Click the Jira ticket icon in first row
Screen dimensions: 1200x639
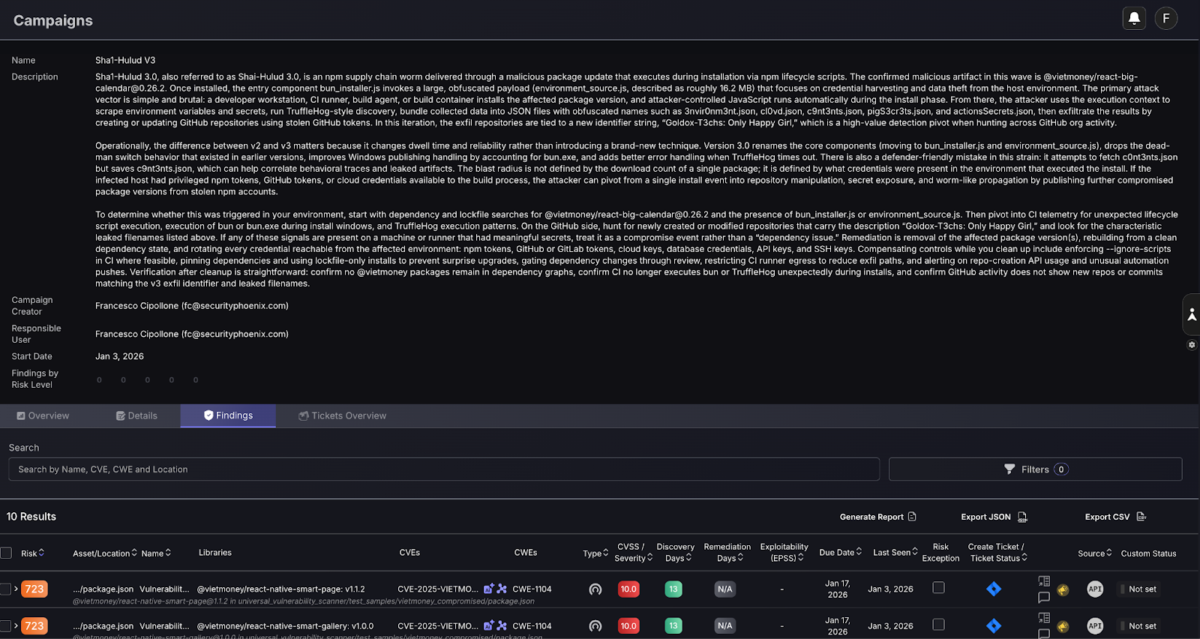point(993,589)
